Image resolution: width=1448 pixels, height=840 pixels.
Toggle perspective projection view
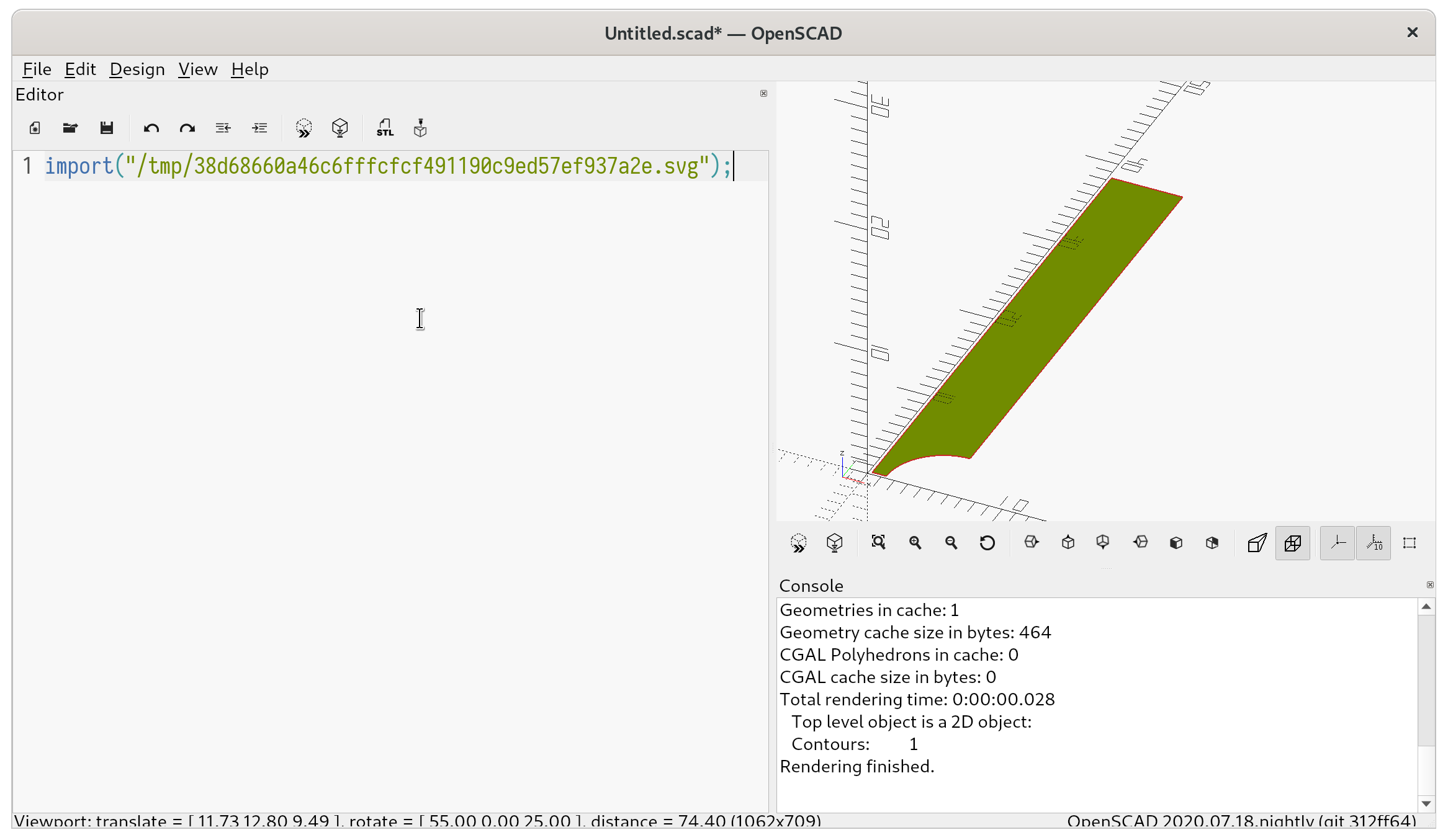1257,543
